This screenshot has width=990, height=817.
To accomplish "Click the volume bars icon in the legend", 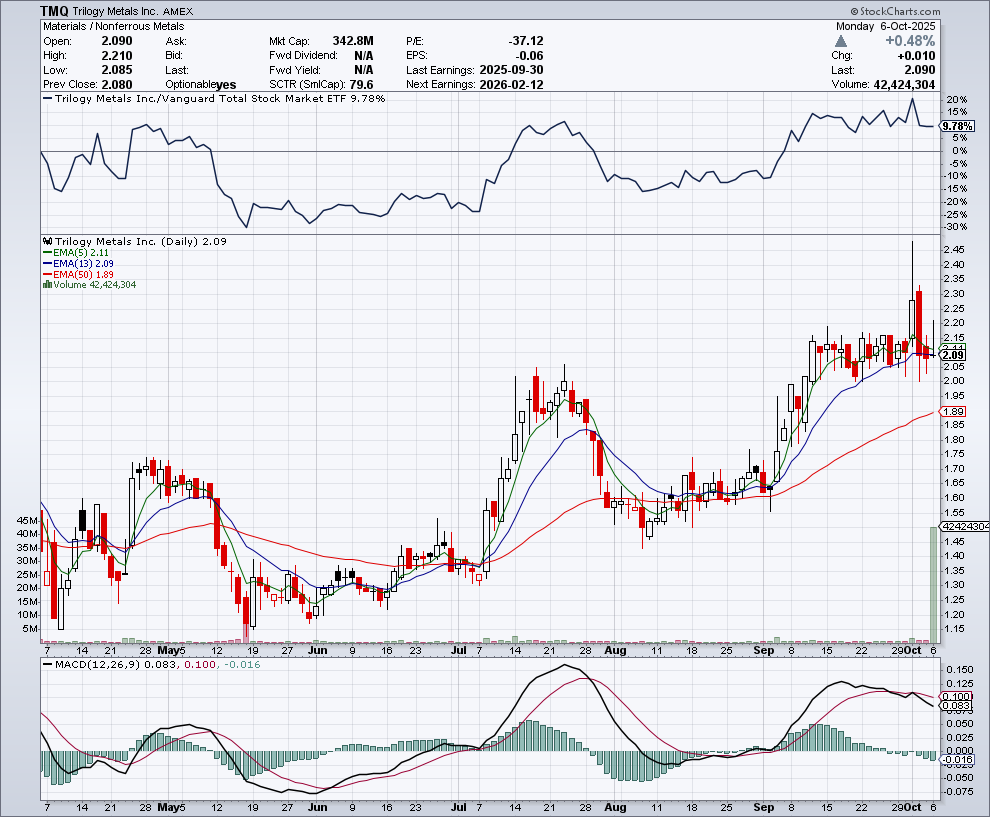I will [47, 285].
